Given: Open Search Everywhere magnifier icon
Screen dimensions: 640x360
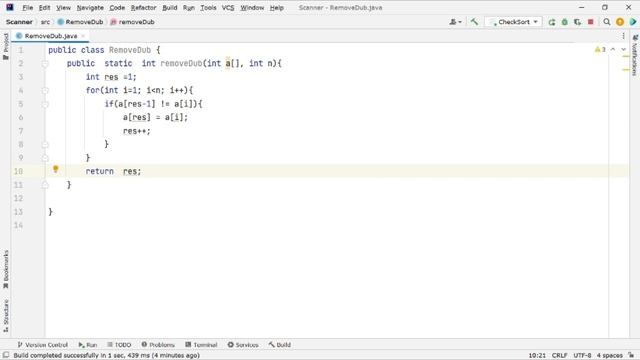Looking at the screenshot, I should click(x=607, y=22).
